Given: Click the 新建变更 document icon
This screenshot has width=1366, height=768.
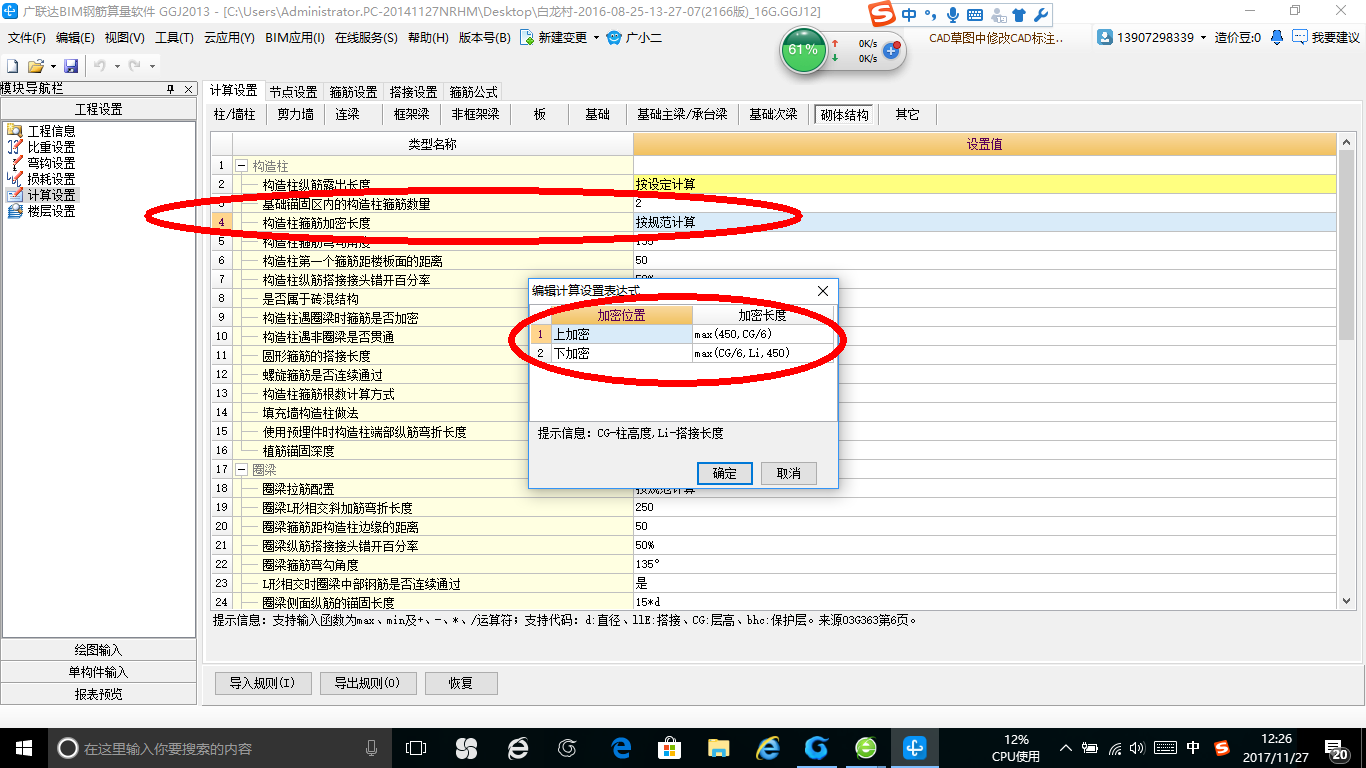Looking at the screenshot, I should pyautogui.click(x=528, y=37).
